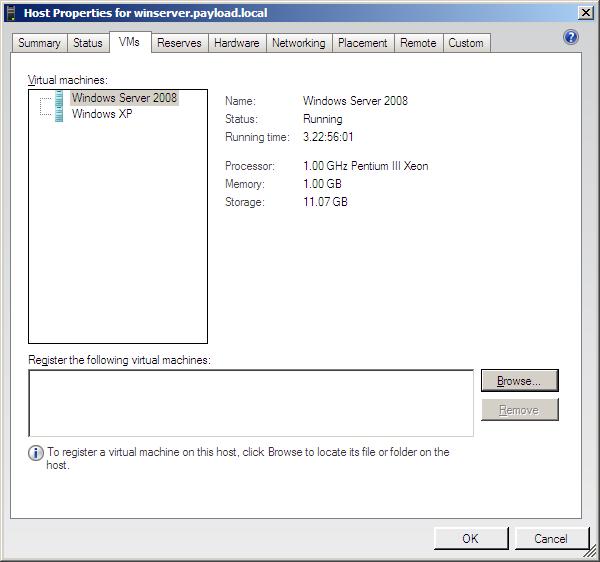Screen dimensions: 600x562
Task: View the Remote tab
Action: (418, 43)
